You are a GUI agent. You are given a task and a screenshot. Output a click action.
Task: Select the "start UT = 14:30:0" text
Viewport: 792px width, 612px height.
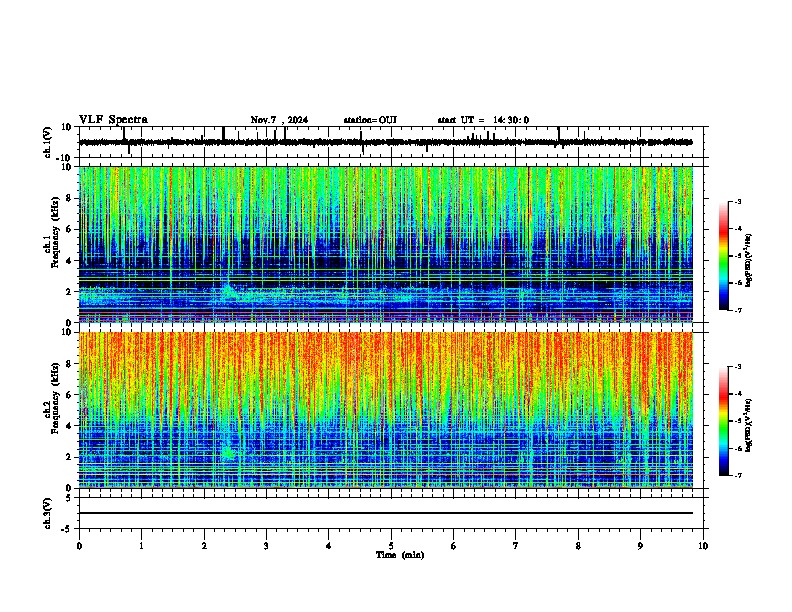483,120
